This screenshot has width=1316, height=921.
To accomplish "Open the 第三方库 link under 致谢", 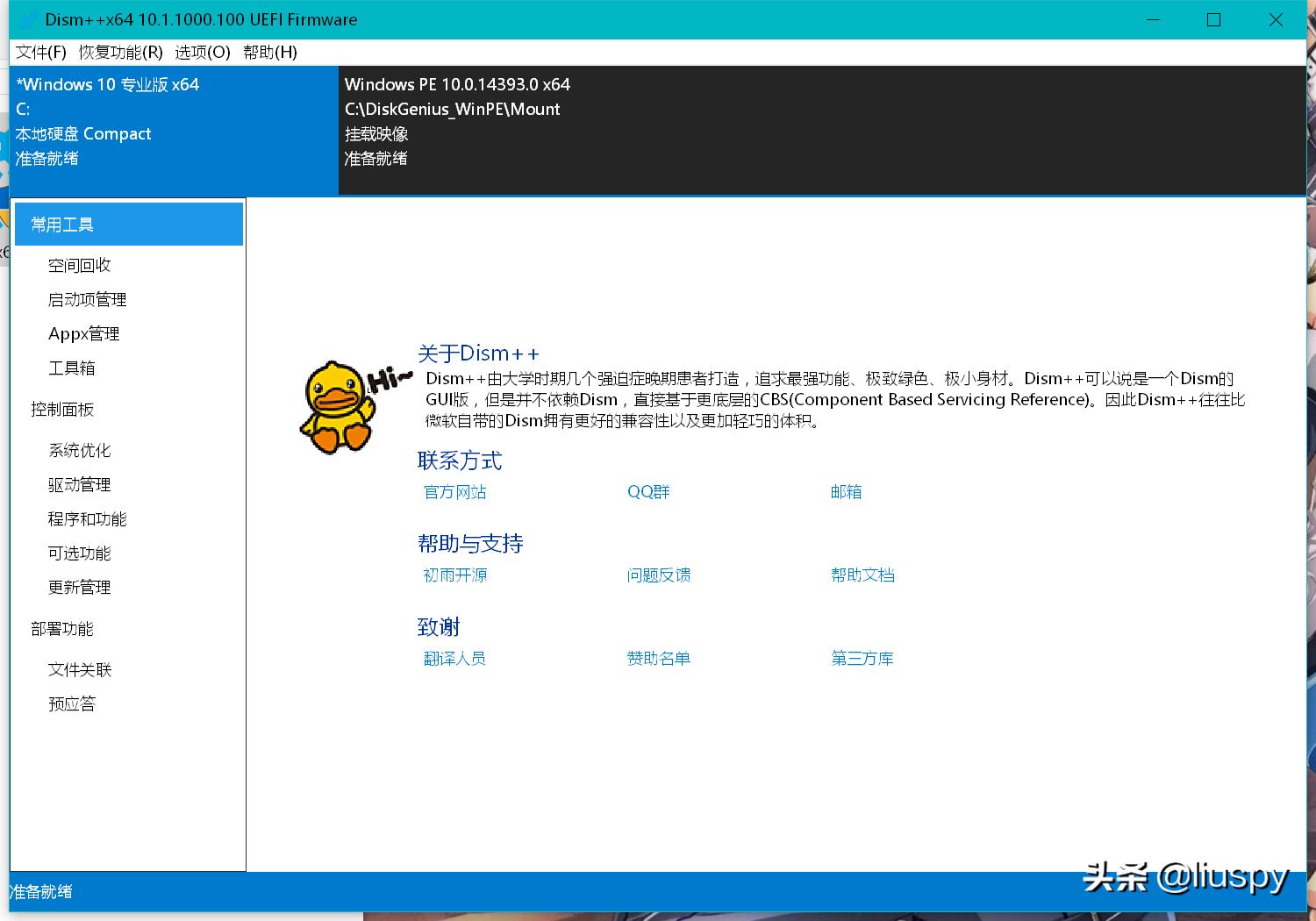I will click(x=862, y=658).
